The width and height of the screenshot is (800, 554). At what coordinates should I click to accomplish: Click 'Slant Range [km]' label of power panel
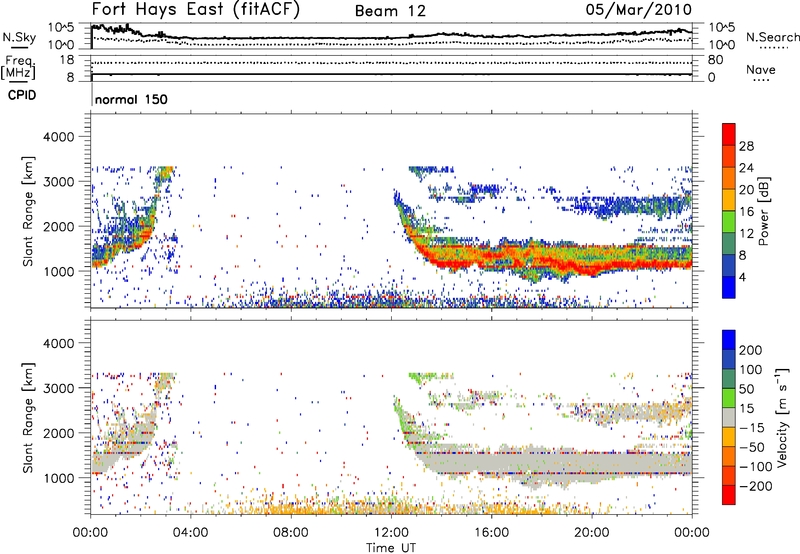28,211
